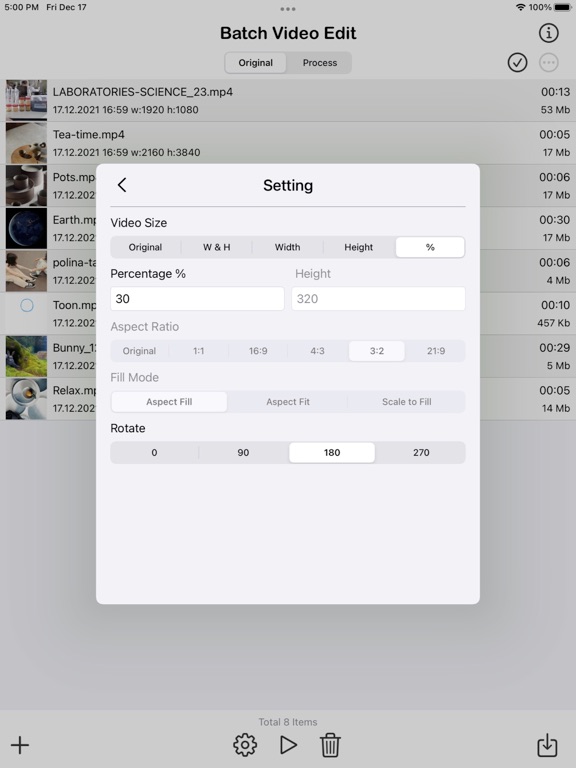Image resolution: width=576 pixels, height=768 pixels.
Task: Tap the three-dot multitasking indicator at top
Action: coord(288,9)
